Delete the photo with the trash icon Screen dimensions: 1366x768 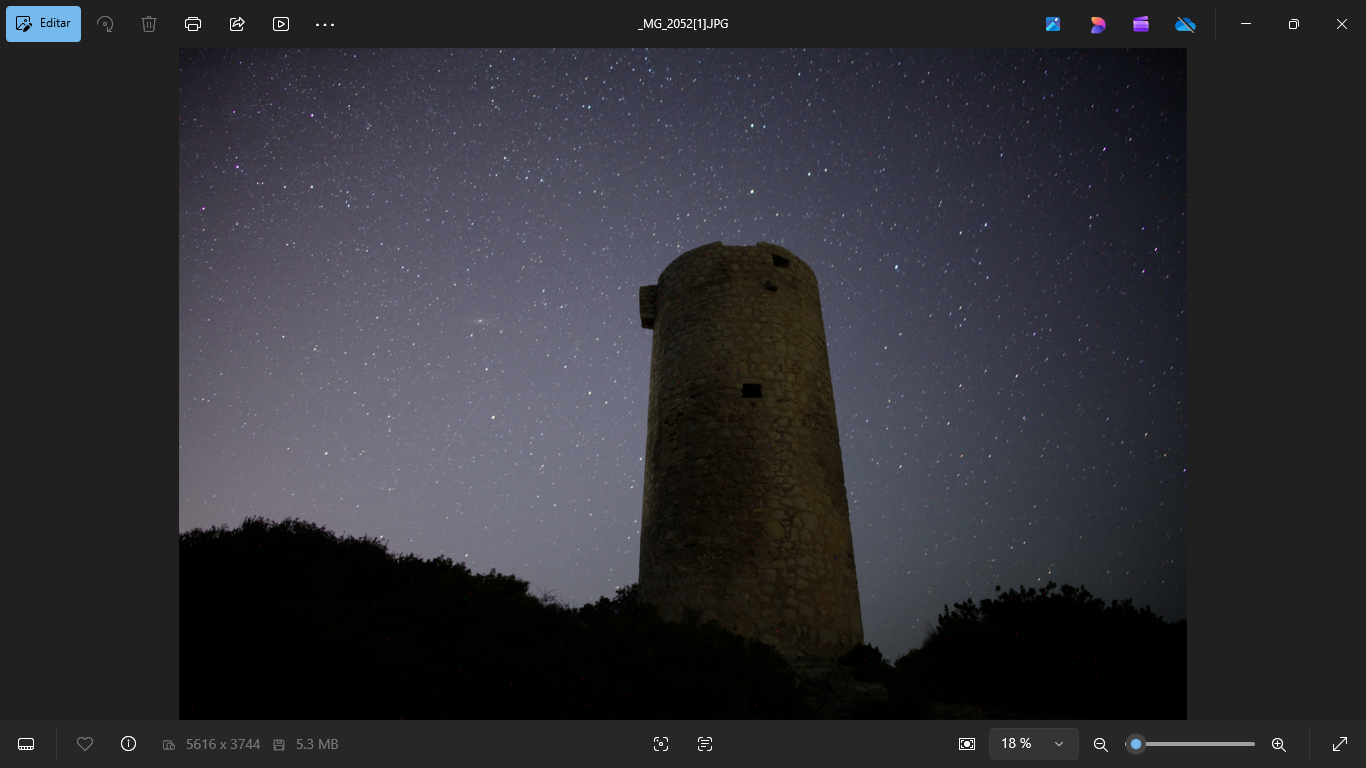tap(149, 24)
